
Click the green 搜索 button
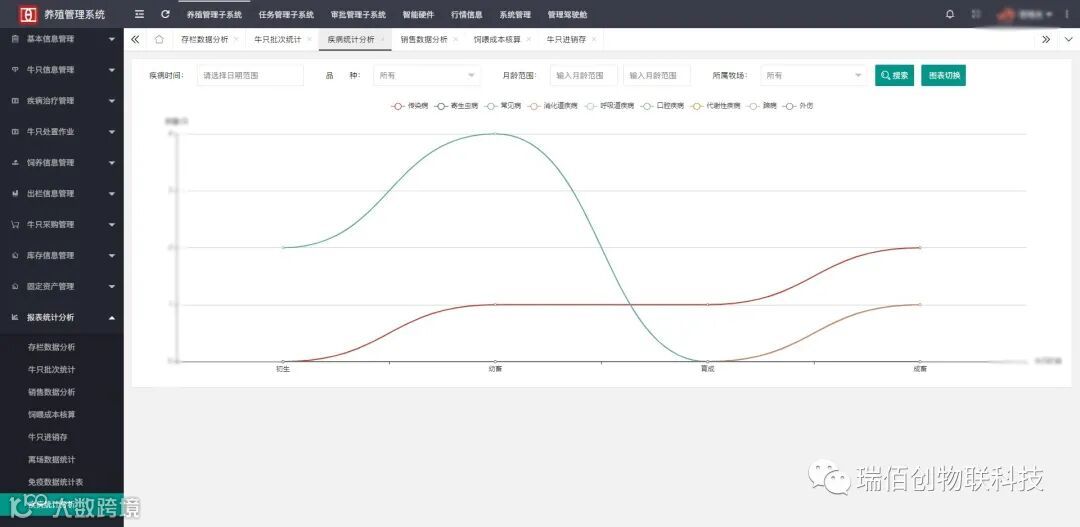[894, 75]
